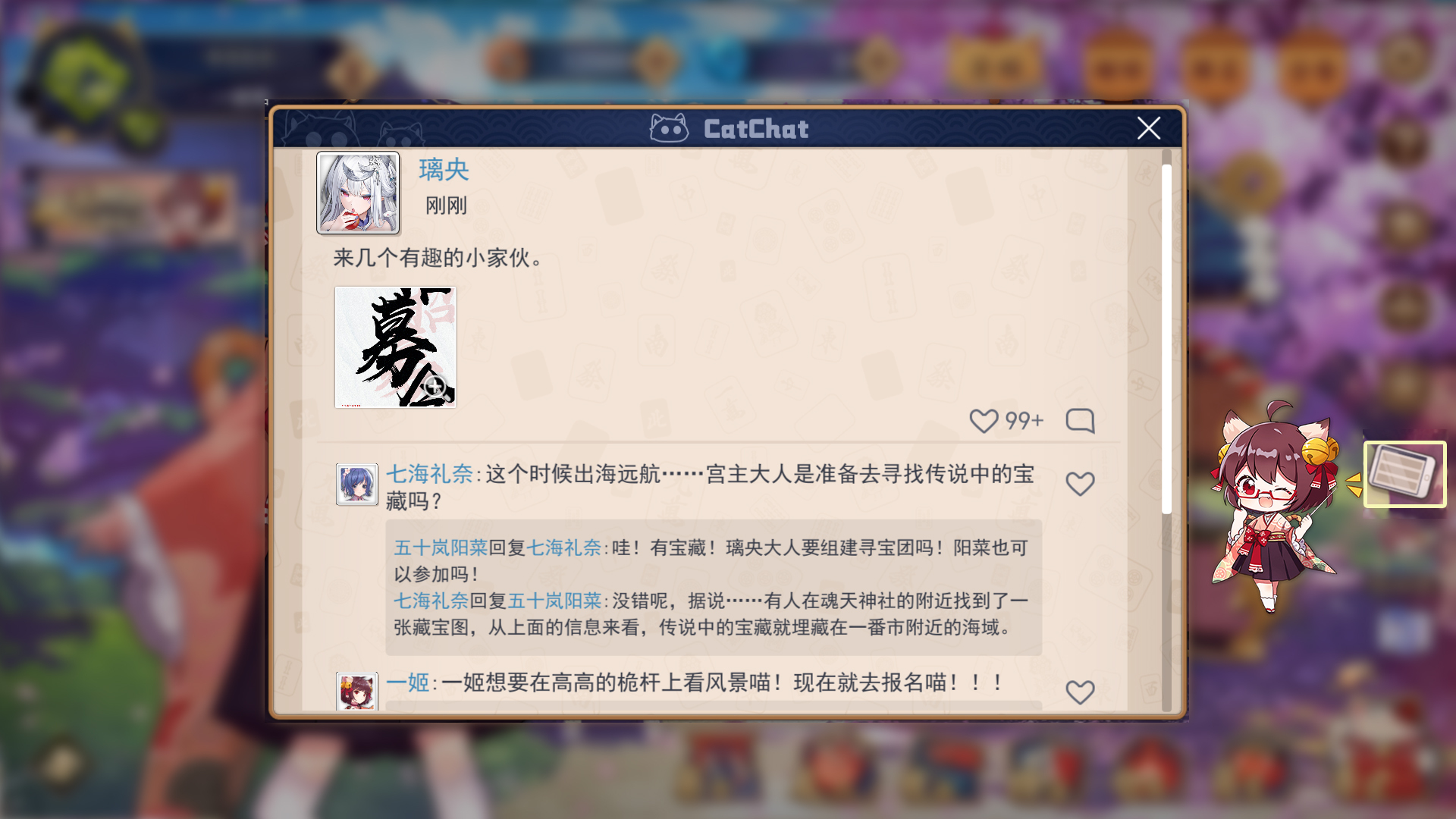Viewport: 1456px width, 819px height.
Task: Open the comment bubble icon on the post
Action: [1080, 421]
